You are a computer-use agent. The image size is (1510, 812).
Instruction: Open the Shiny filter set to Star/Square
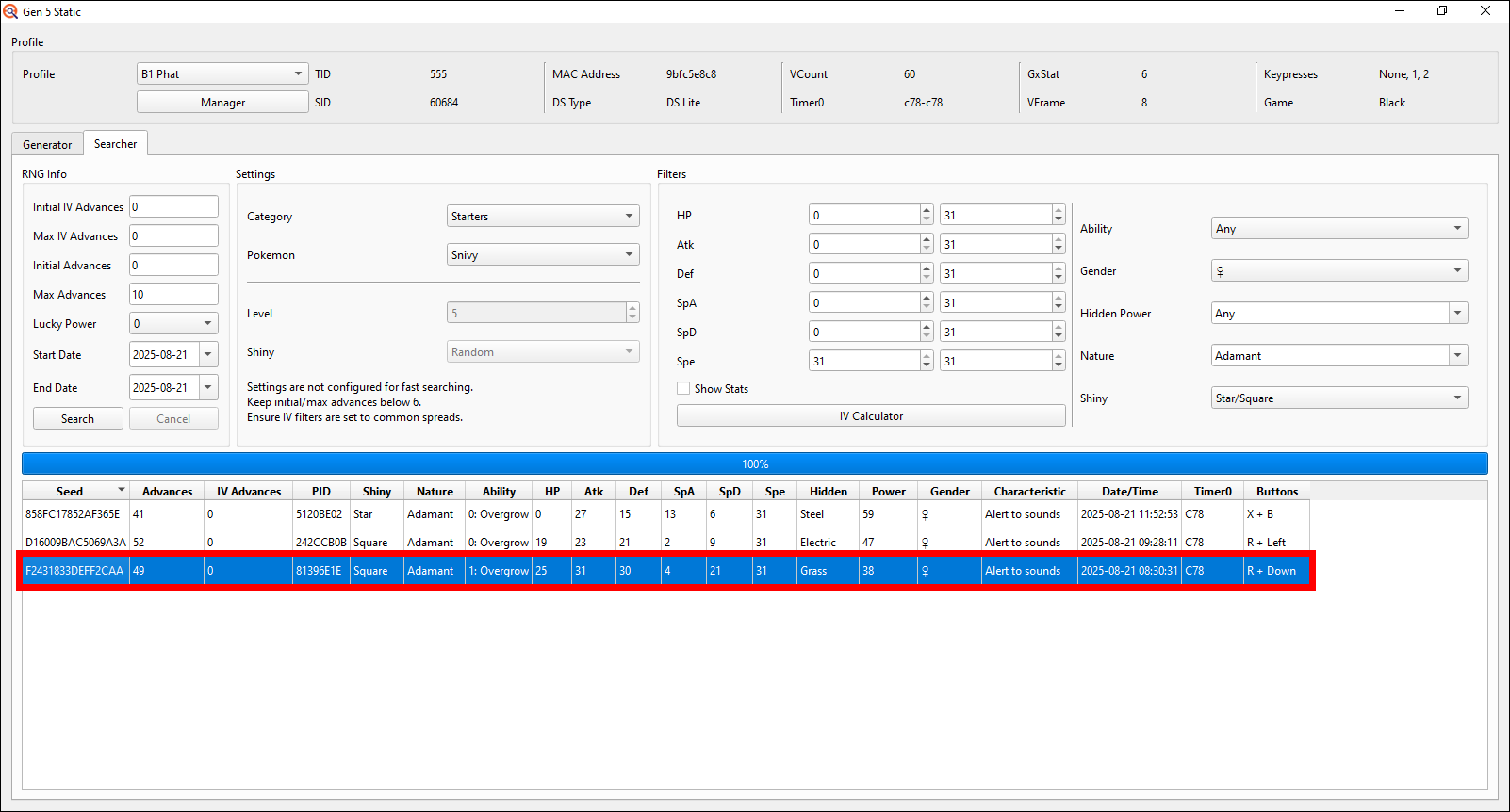(x=1339, y=398)
